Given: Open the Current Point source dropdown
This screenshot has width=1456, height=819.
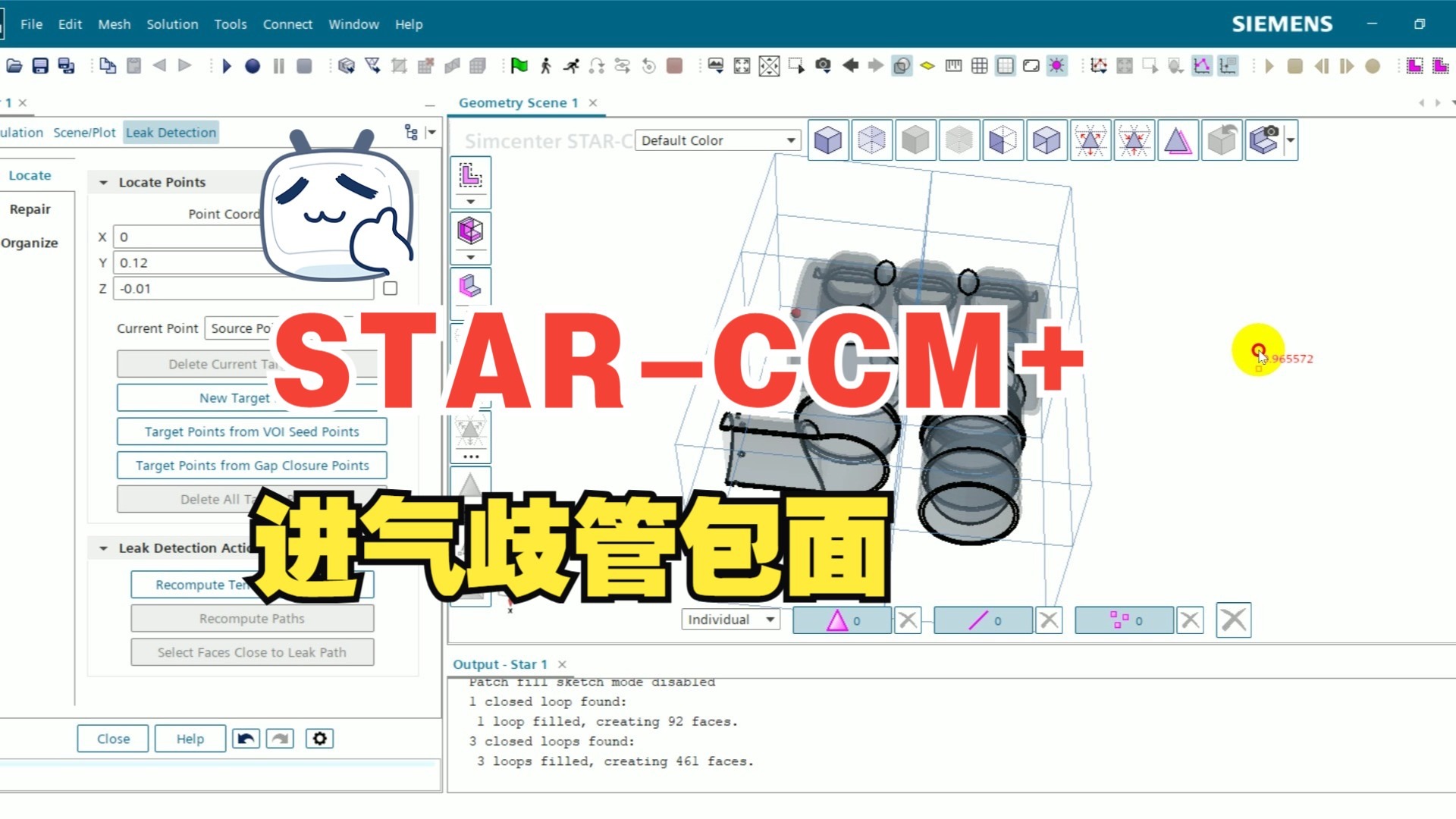Looking at the screenshot, I should point(291,328).
